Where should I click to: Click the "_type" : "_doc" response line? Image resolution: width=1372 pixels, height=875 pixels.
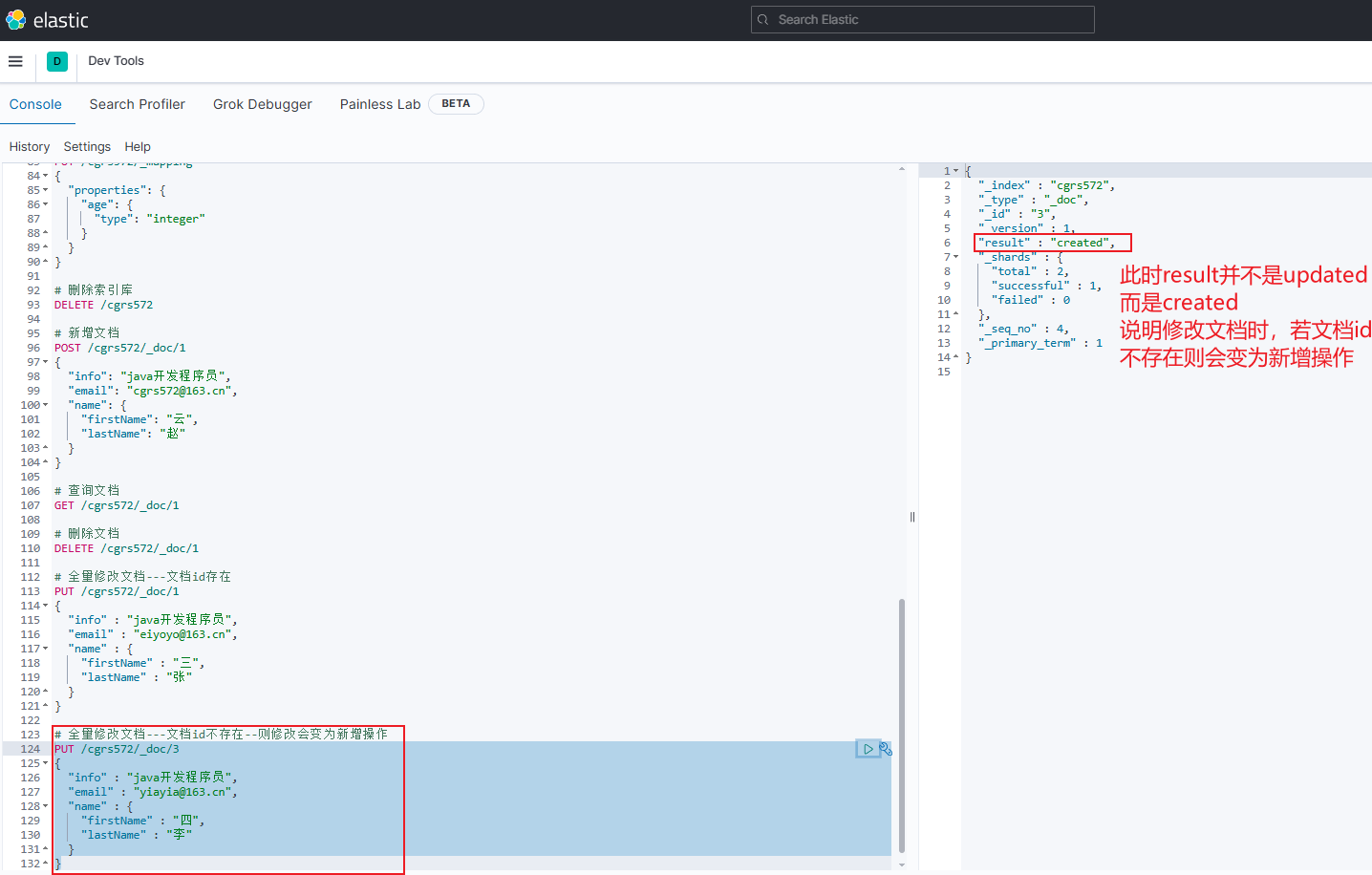tap(1034, 200)
